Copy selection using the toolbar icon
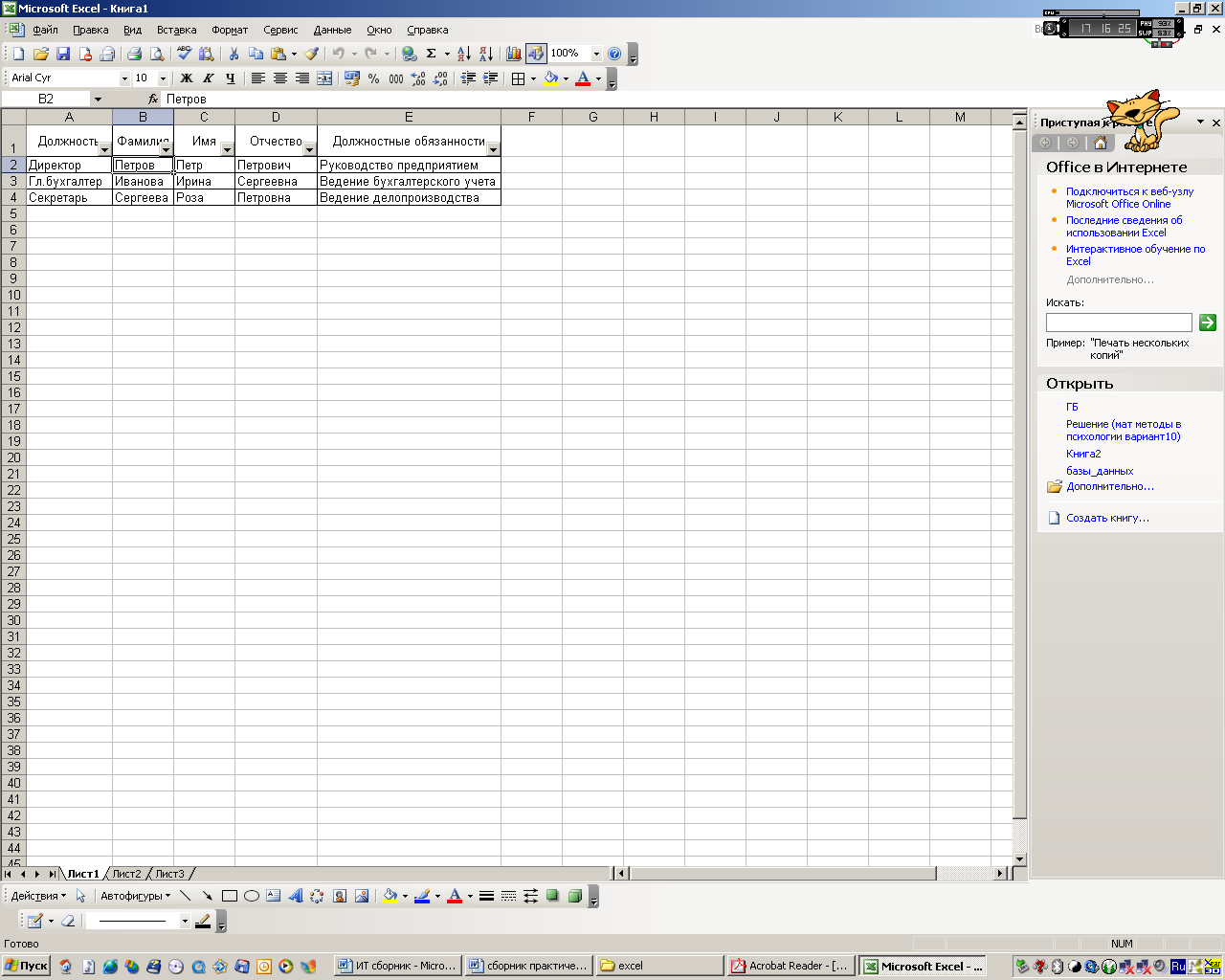Image resolution: width=1225 pixels, height=980 pixels. pyautogui.click(x=256, y=54)
